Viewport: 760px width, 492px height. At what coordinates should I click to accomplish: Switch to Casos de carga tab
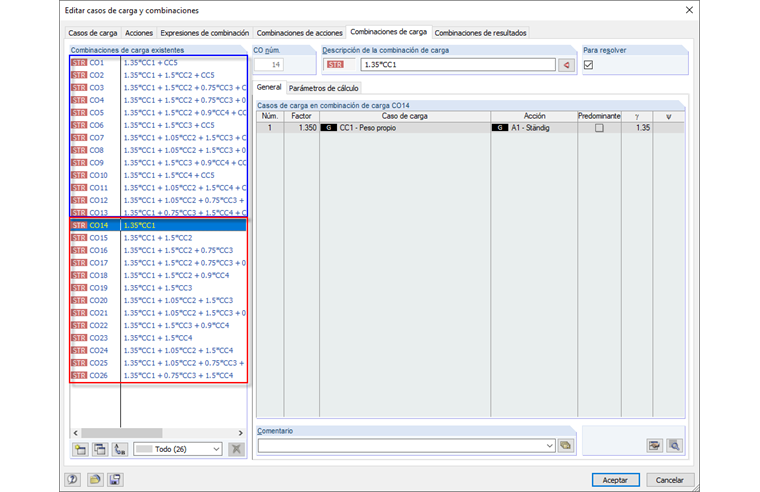point(93,33)
